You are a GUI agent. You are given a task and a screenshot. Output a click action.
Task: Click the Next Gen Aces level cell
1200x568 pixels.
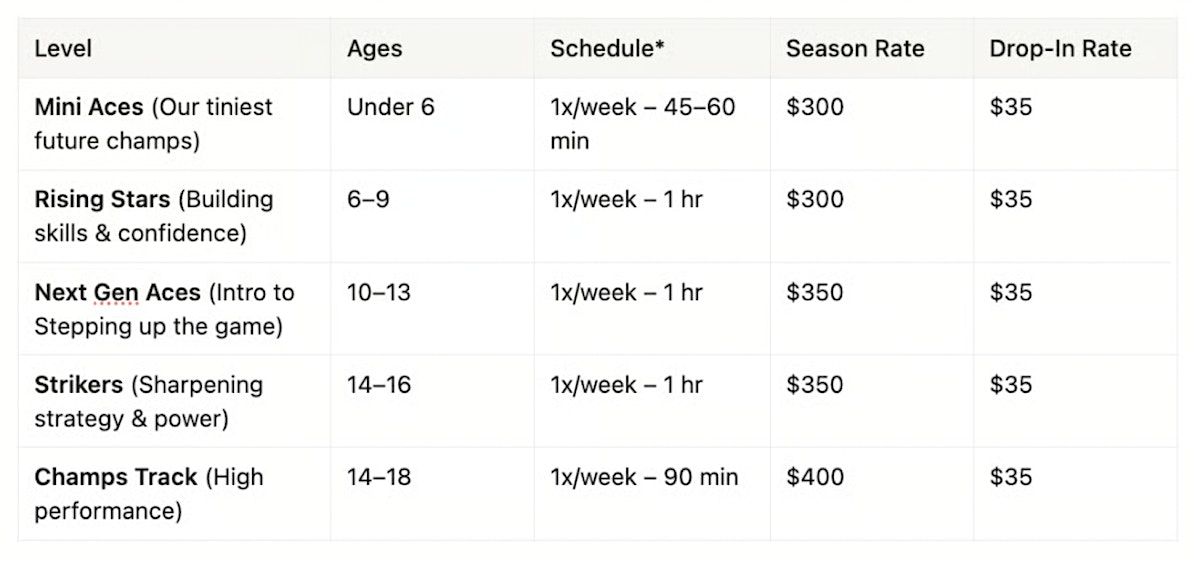(x=164, y=309)
